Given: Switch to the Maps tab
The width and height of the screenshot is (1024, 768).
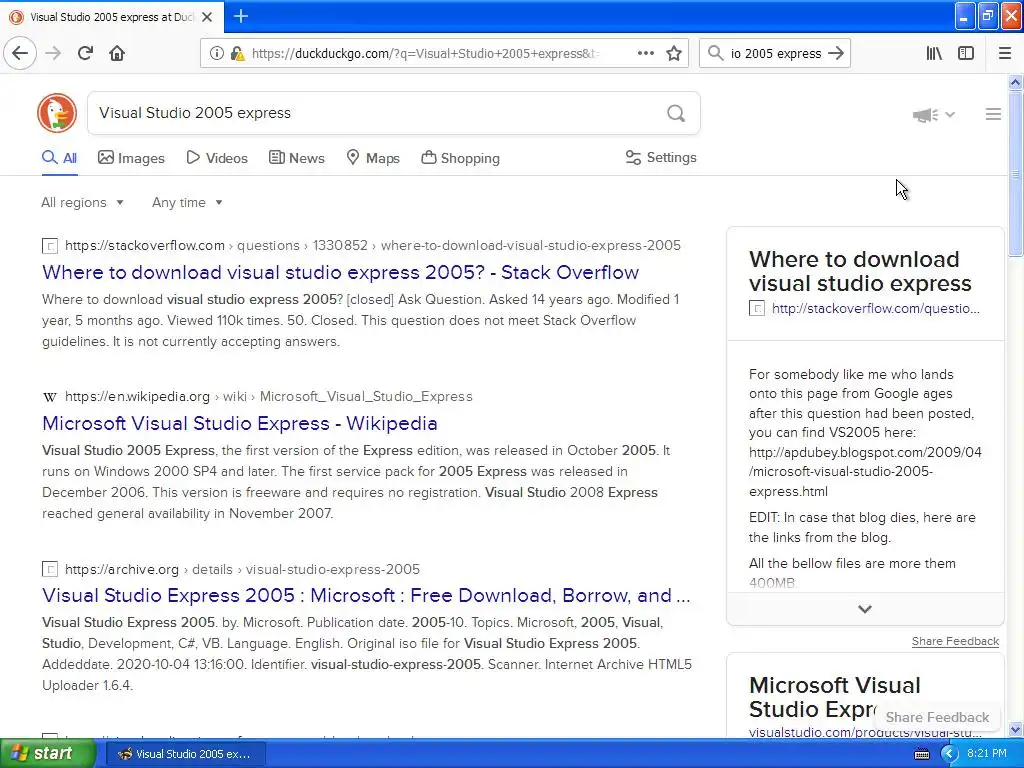Looking at the screenshot, I should 373,158.
